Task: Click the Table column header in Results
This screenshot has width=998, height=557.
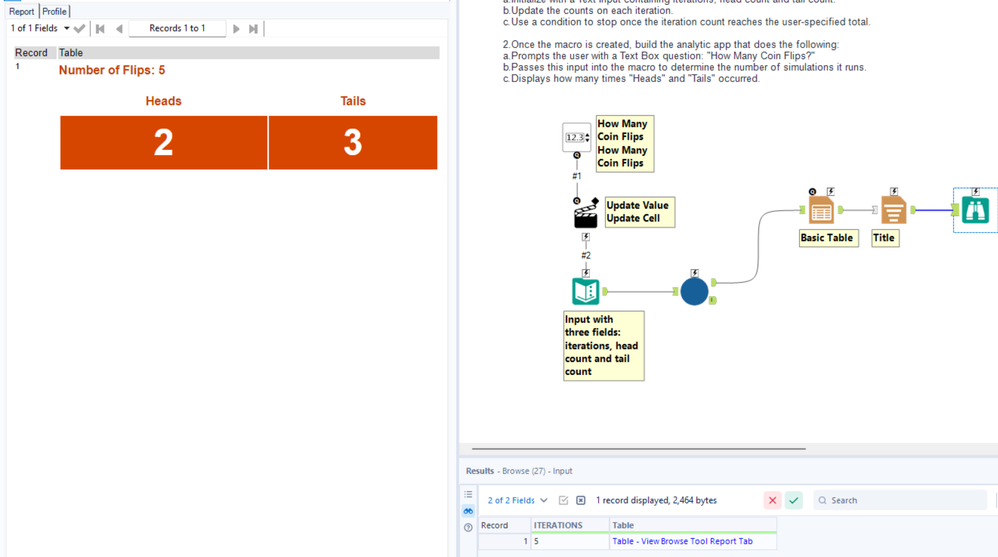Action: [x=692, y=525]
